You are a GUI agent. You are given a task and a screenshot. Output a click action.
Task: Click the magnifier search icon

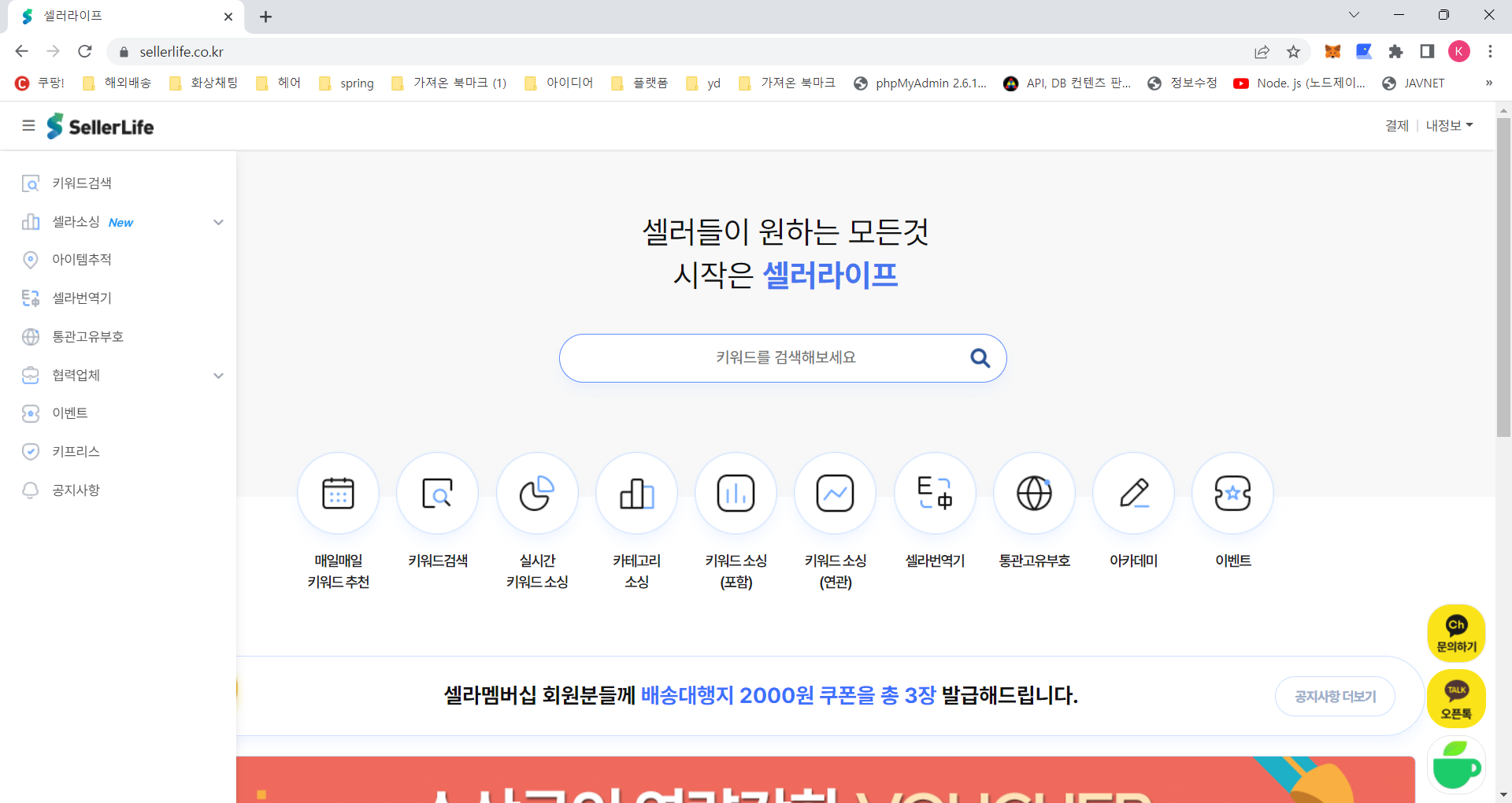pos(980,358)
